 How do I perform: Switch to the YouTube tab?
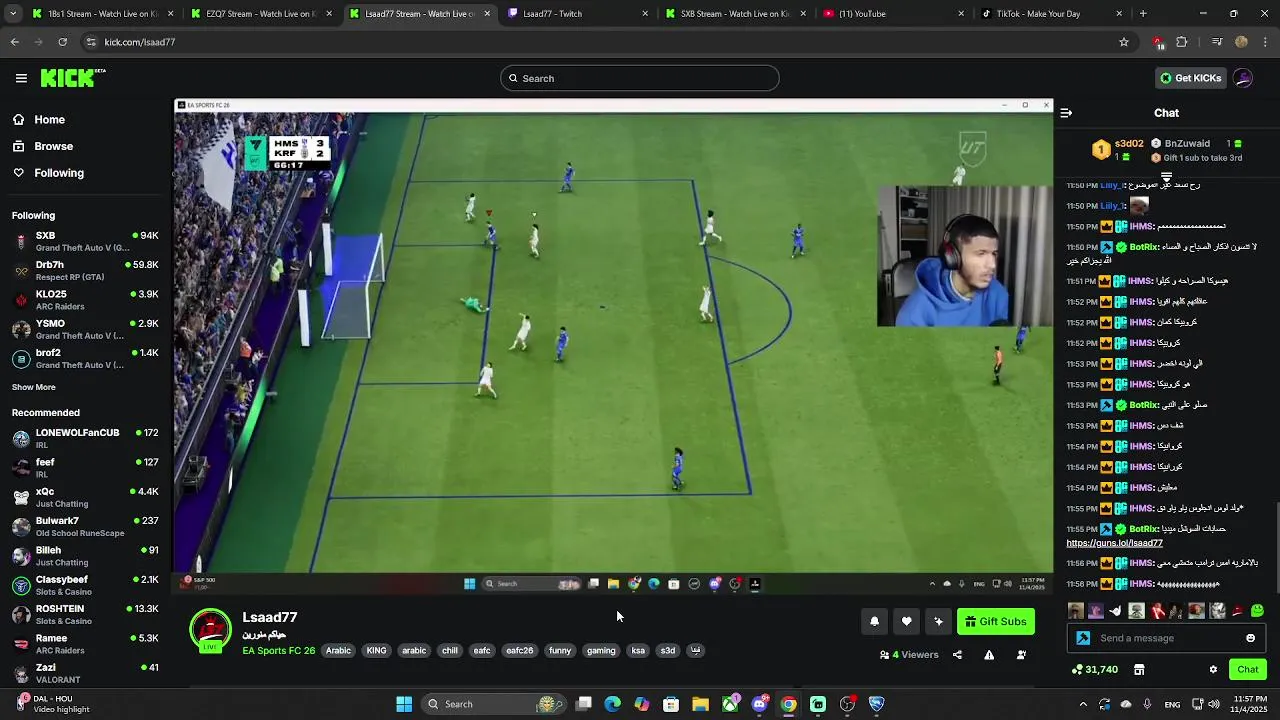(894, 14)
